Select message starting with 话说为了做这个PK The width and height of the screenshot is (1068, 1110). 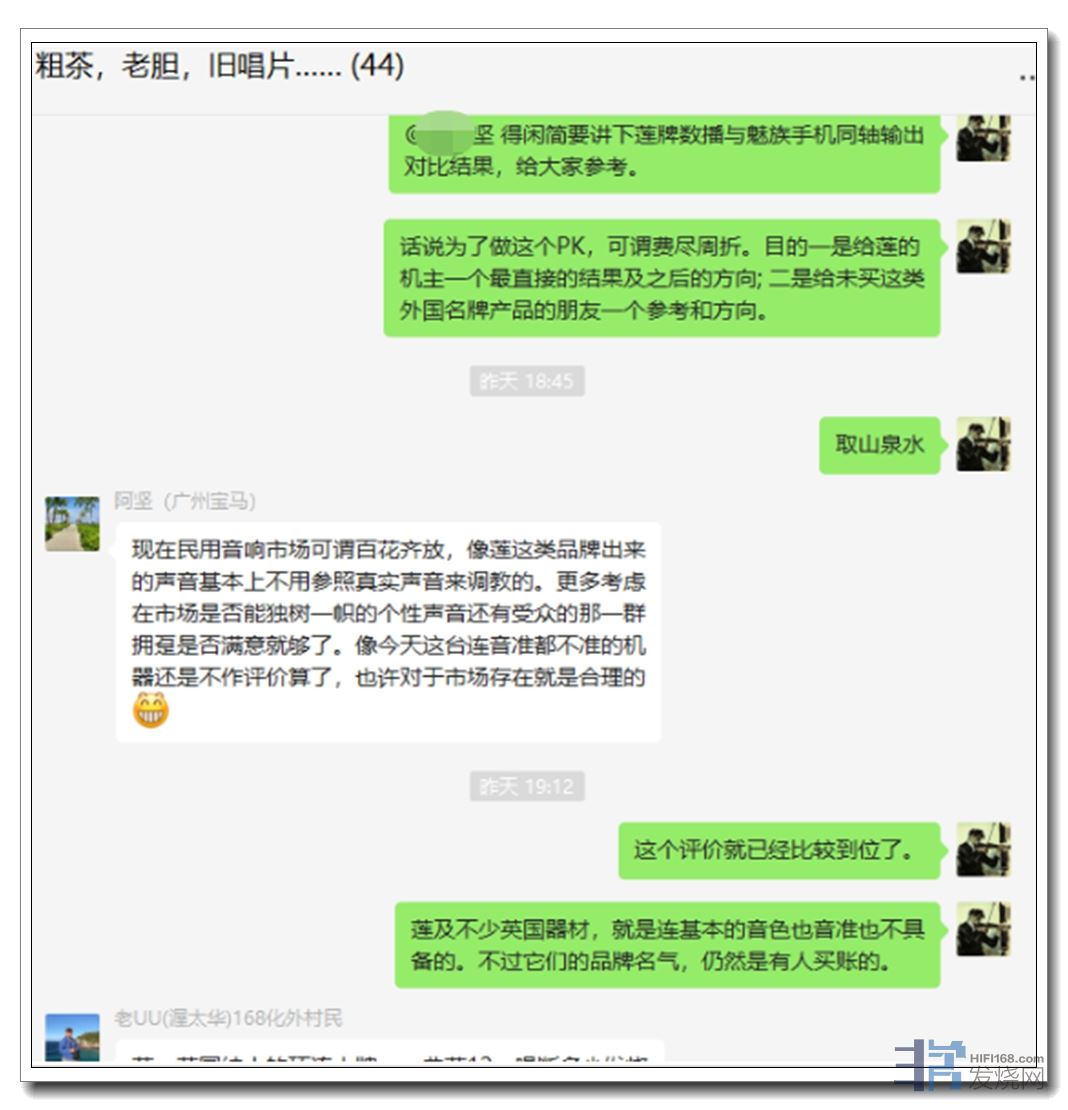662,278
